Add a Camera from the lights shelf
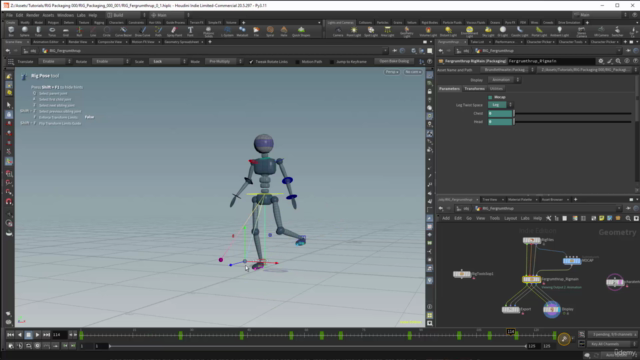Viewport: 640px width, 360px height. coord(338,31)
